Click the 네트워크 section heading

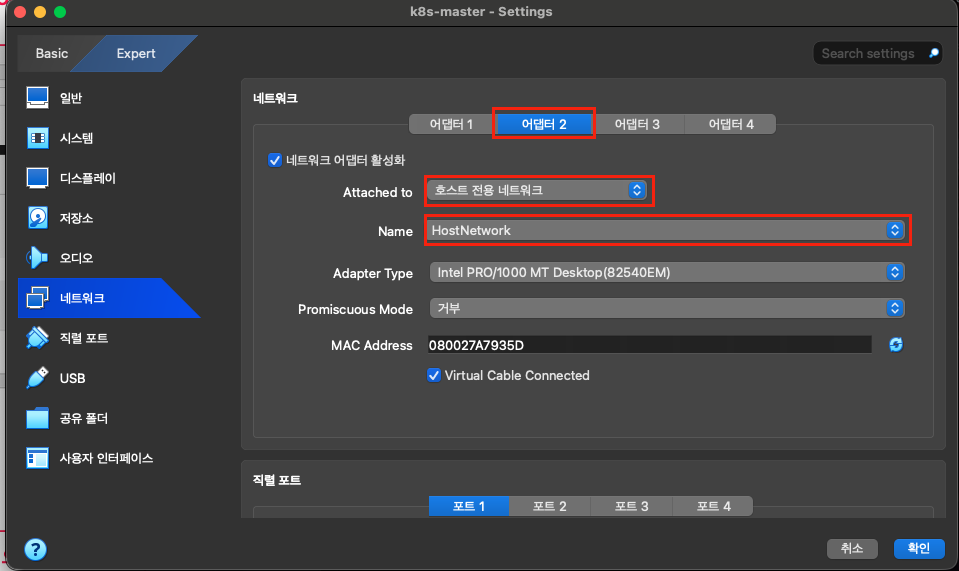275,98
